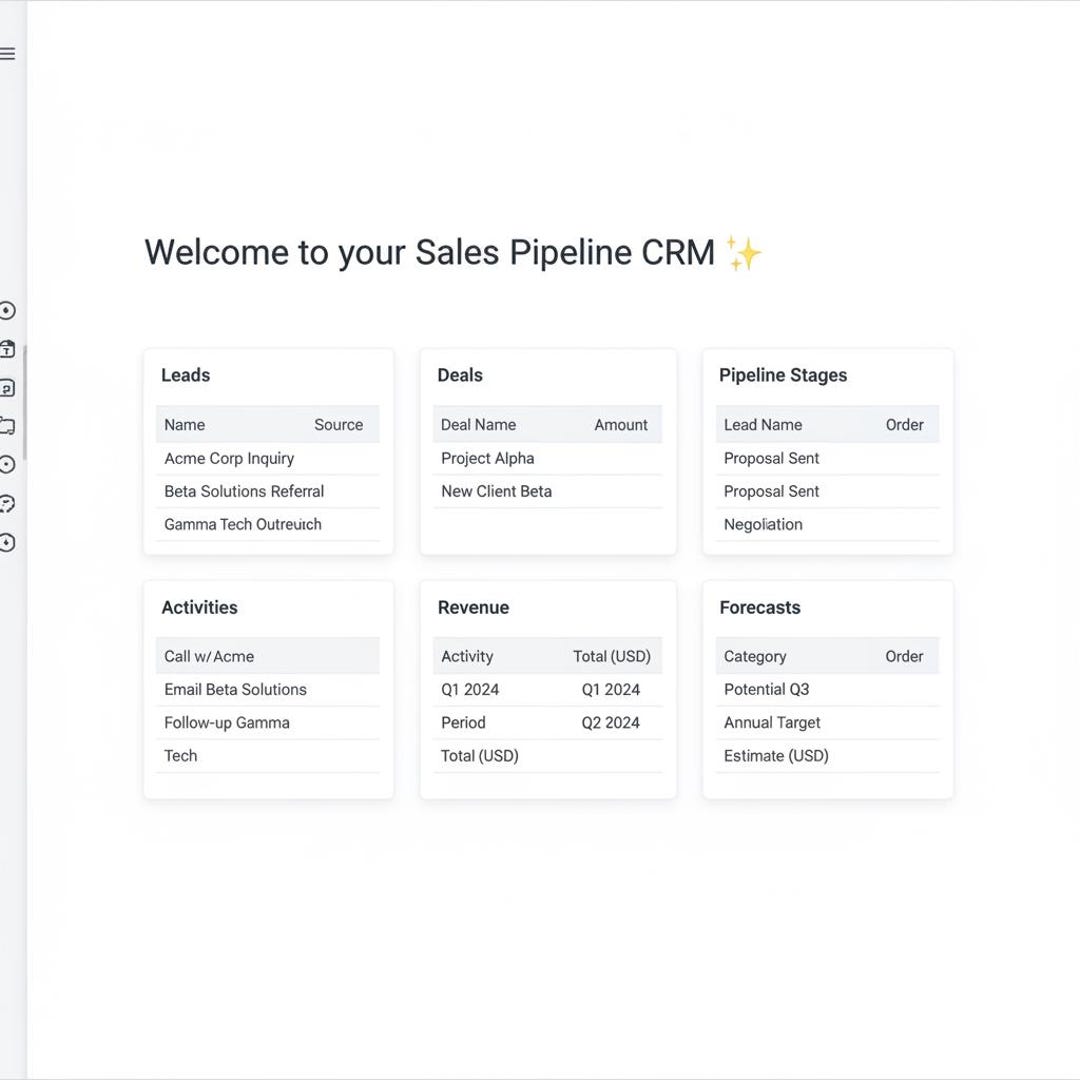Click the bottom sidebar circle icon with arrow
This screenshot has height=1080, width=1080.
pyautogui.click(x=7, y=543)
